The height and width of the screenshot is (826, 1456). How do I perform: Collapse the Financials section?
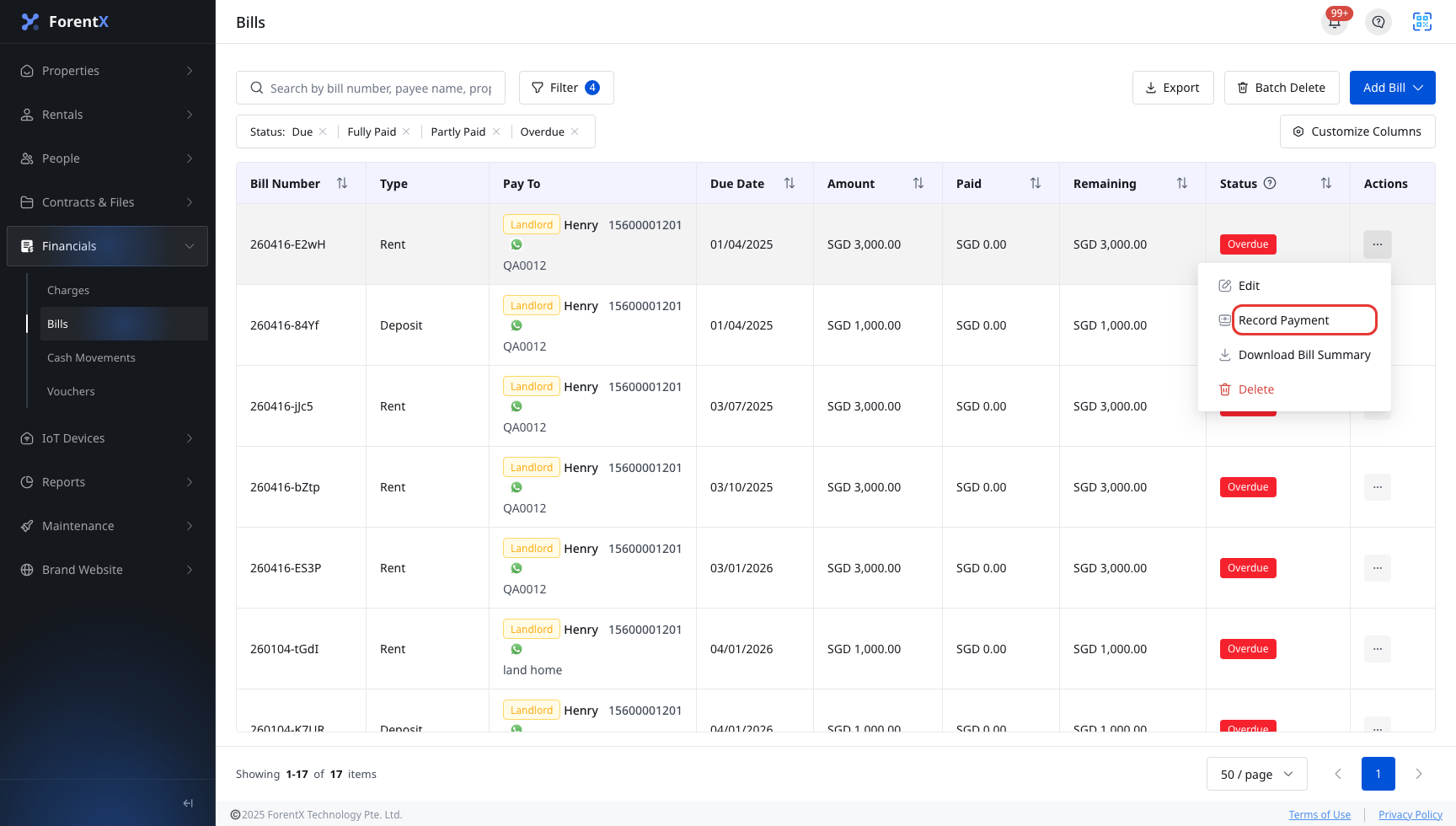pyautogui.click(x=107, y=246)
